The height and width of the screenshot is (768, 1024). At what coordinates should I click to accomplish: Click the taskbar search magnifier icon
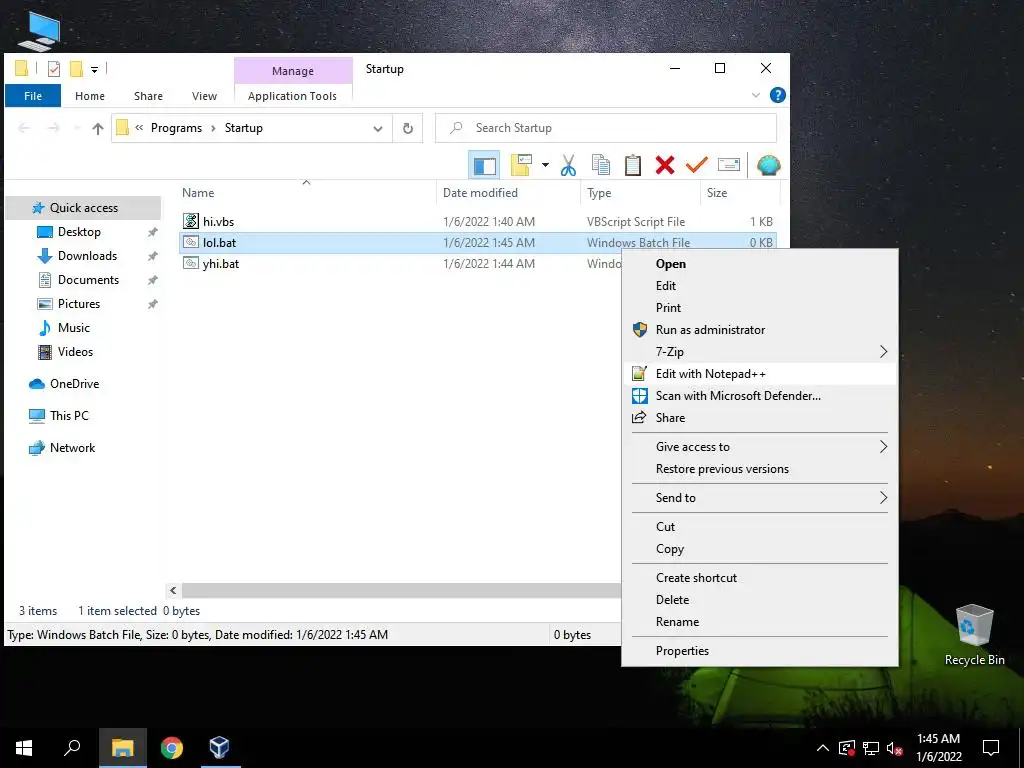click(72, 748)
